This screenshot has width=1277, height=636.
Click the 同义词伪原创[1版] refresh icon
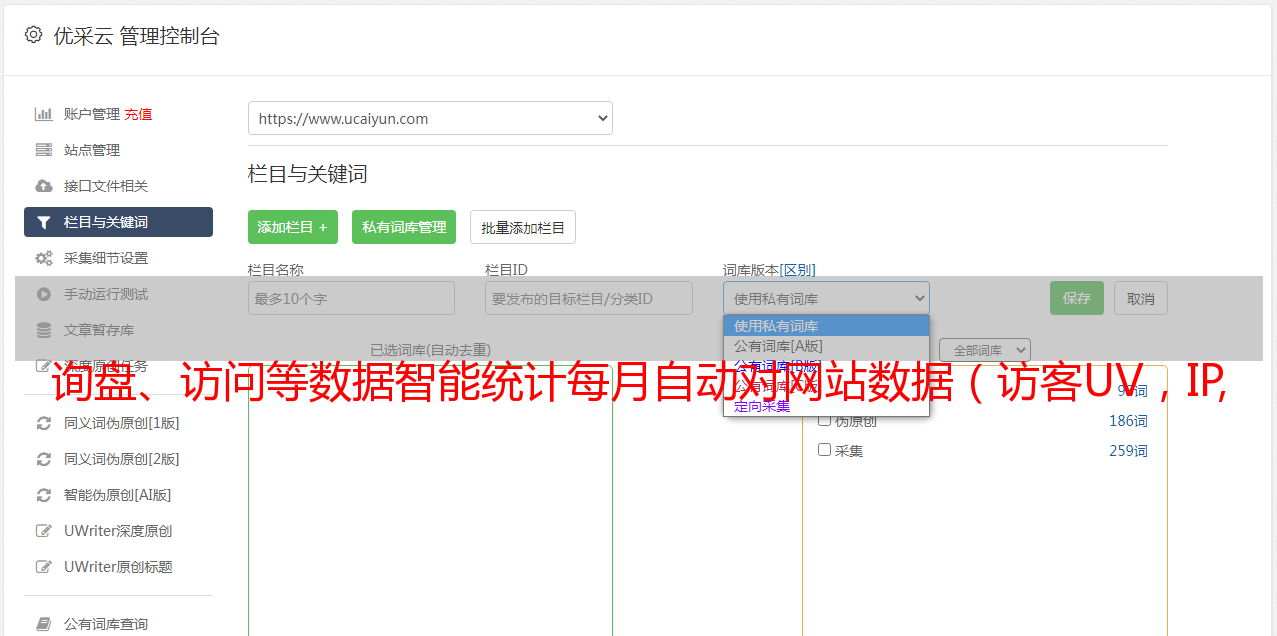pos(44,423)
